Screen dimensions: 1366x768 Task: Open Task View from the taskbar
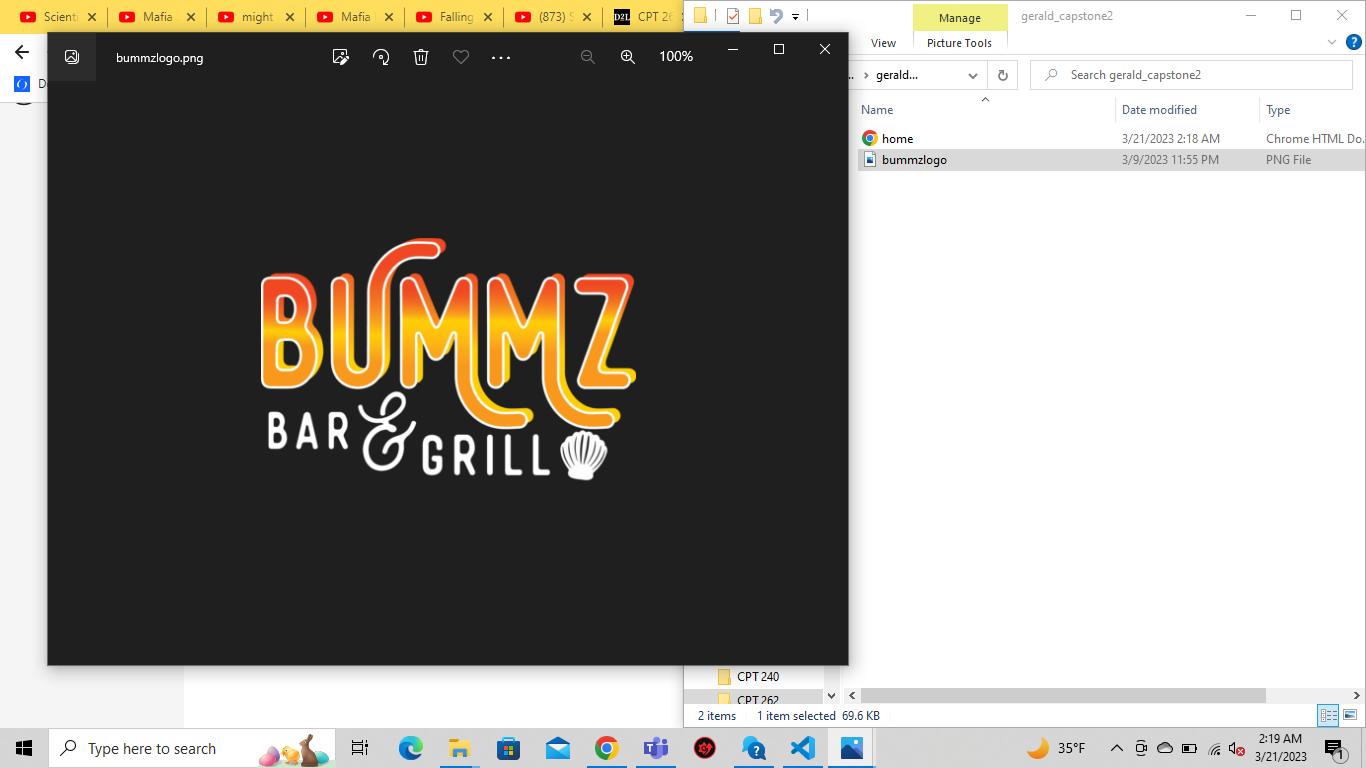pyautogui.click(x=360, y=748)
